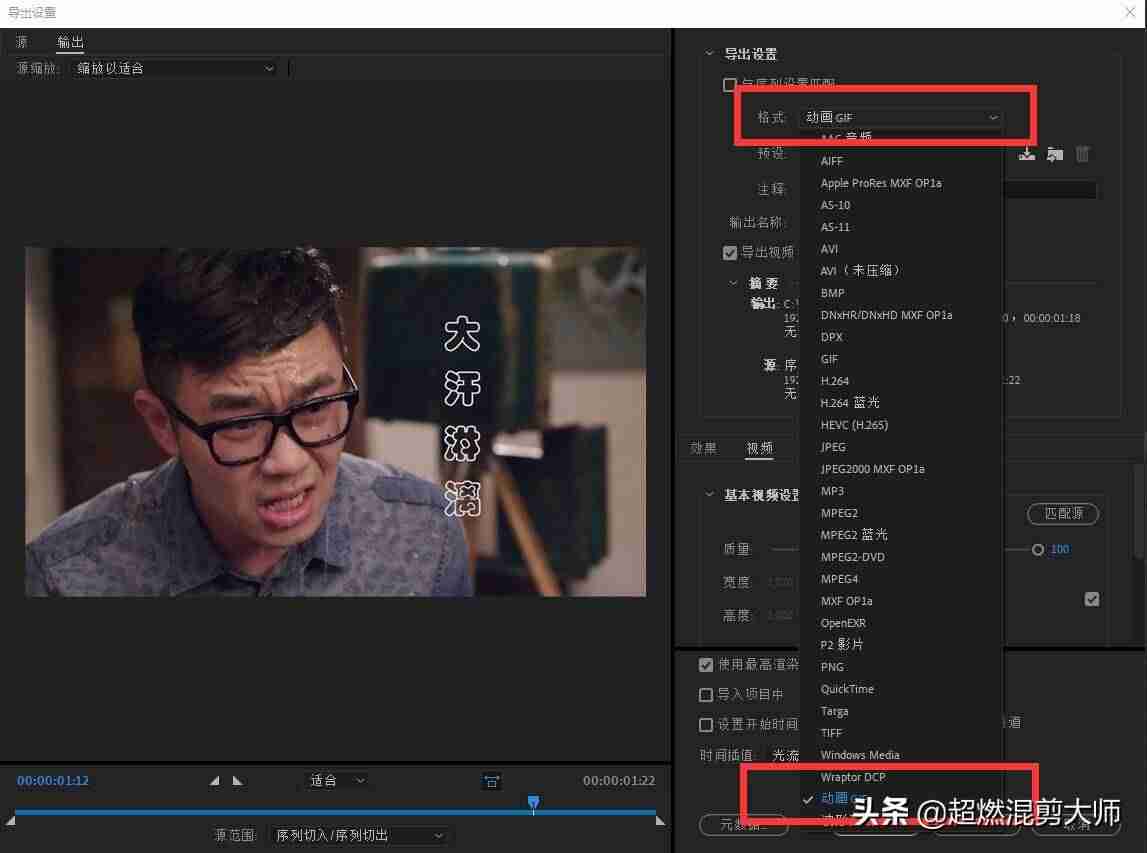The width and height of the screenshot is (1147, 853).
Task: Click the save preset icon
Action: [1027, 154]
